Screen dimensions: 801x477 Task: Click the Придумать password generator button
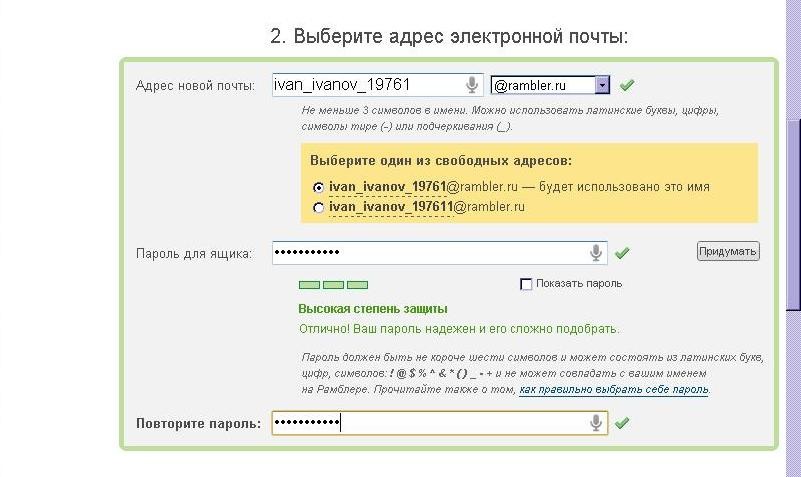[728, 251]
